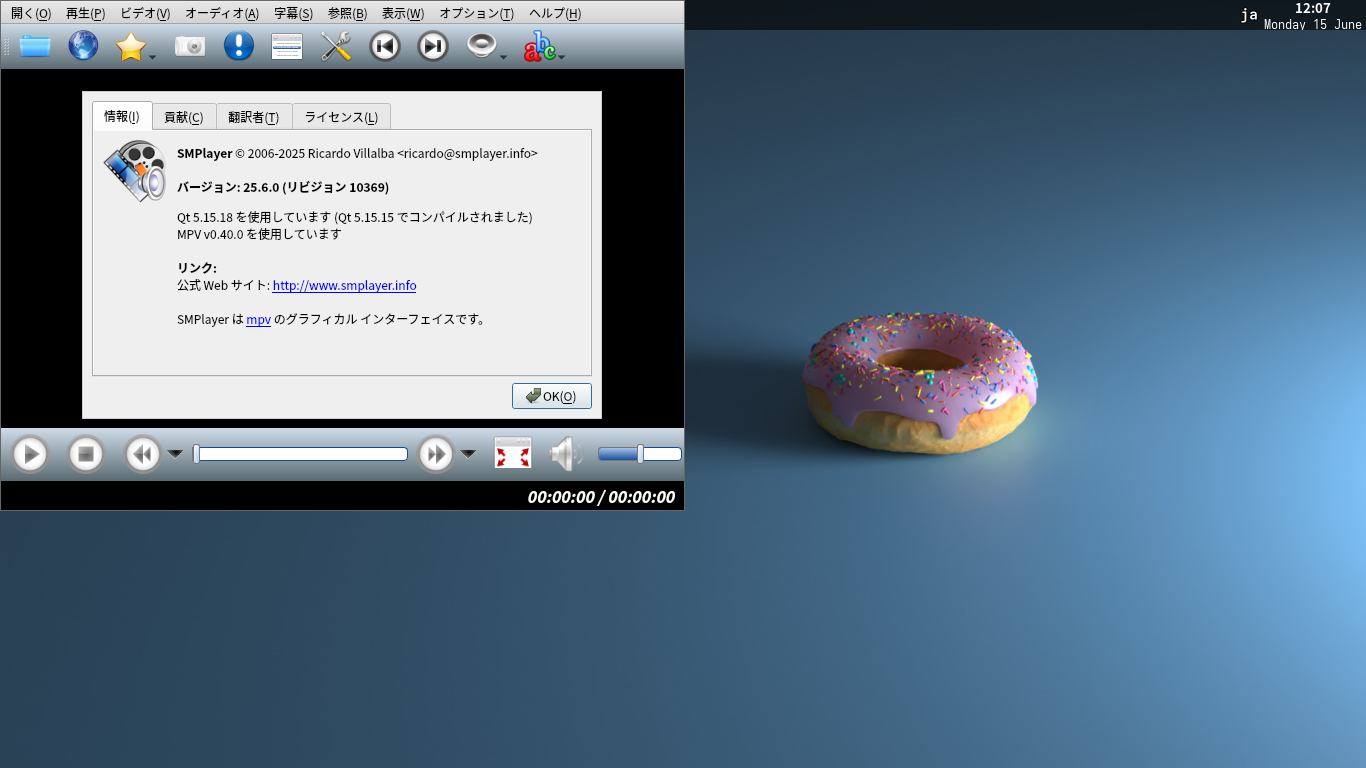Open the playlist icon in the toolbar
Image resolution: width=1366 pixels, height=768 pixels.
click(x=287, y=46)
